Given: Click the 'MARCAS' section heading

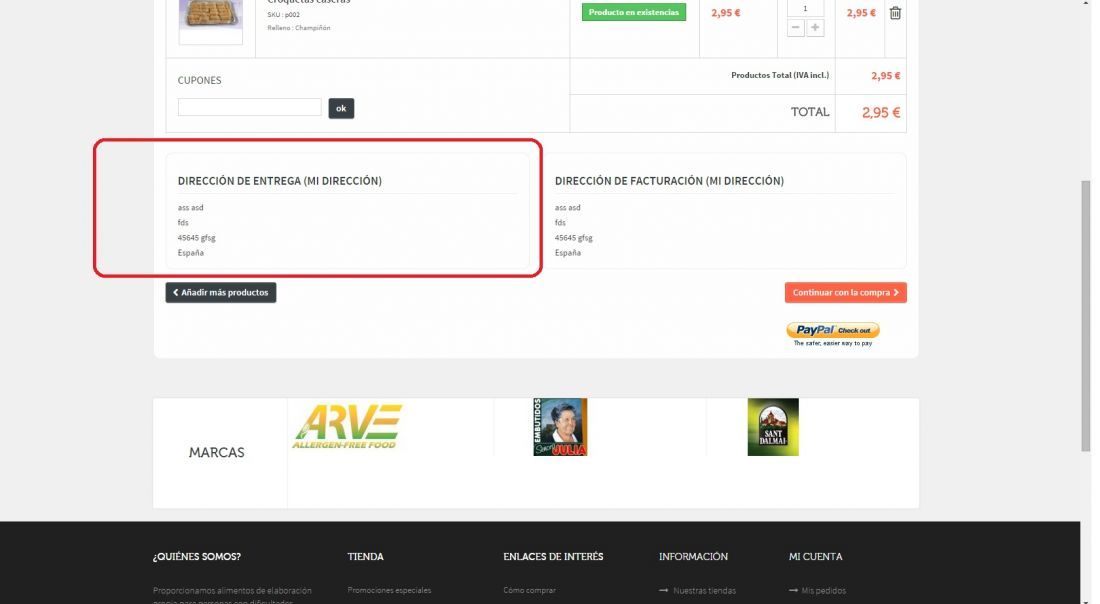Looking at the screenshot, I should coord(217,452).
